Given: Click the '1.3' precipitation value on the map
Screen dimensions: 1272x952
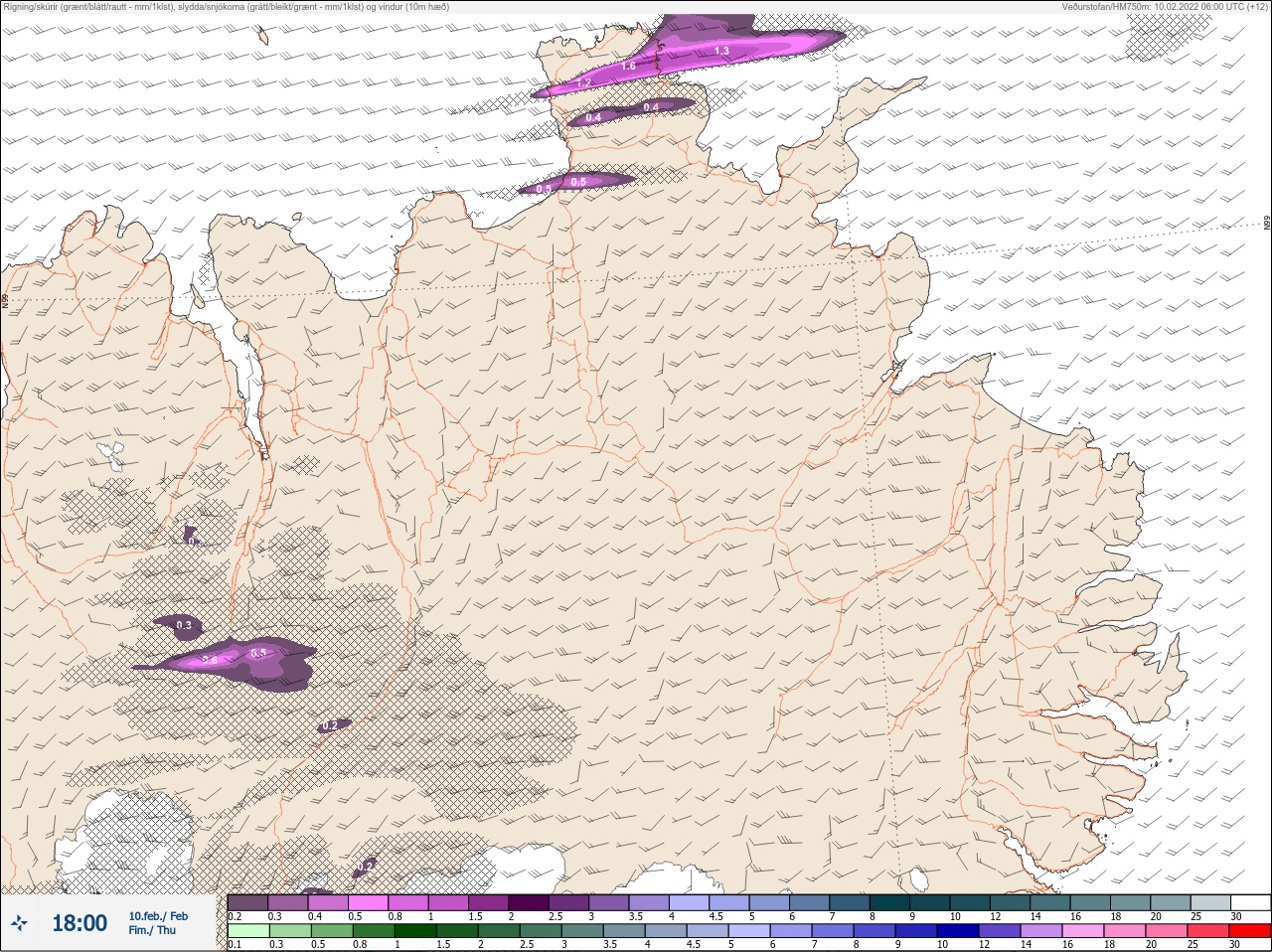Looking at the screenshot, I should [x=721, y=51].
